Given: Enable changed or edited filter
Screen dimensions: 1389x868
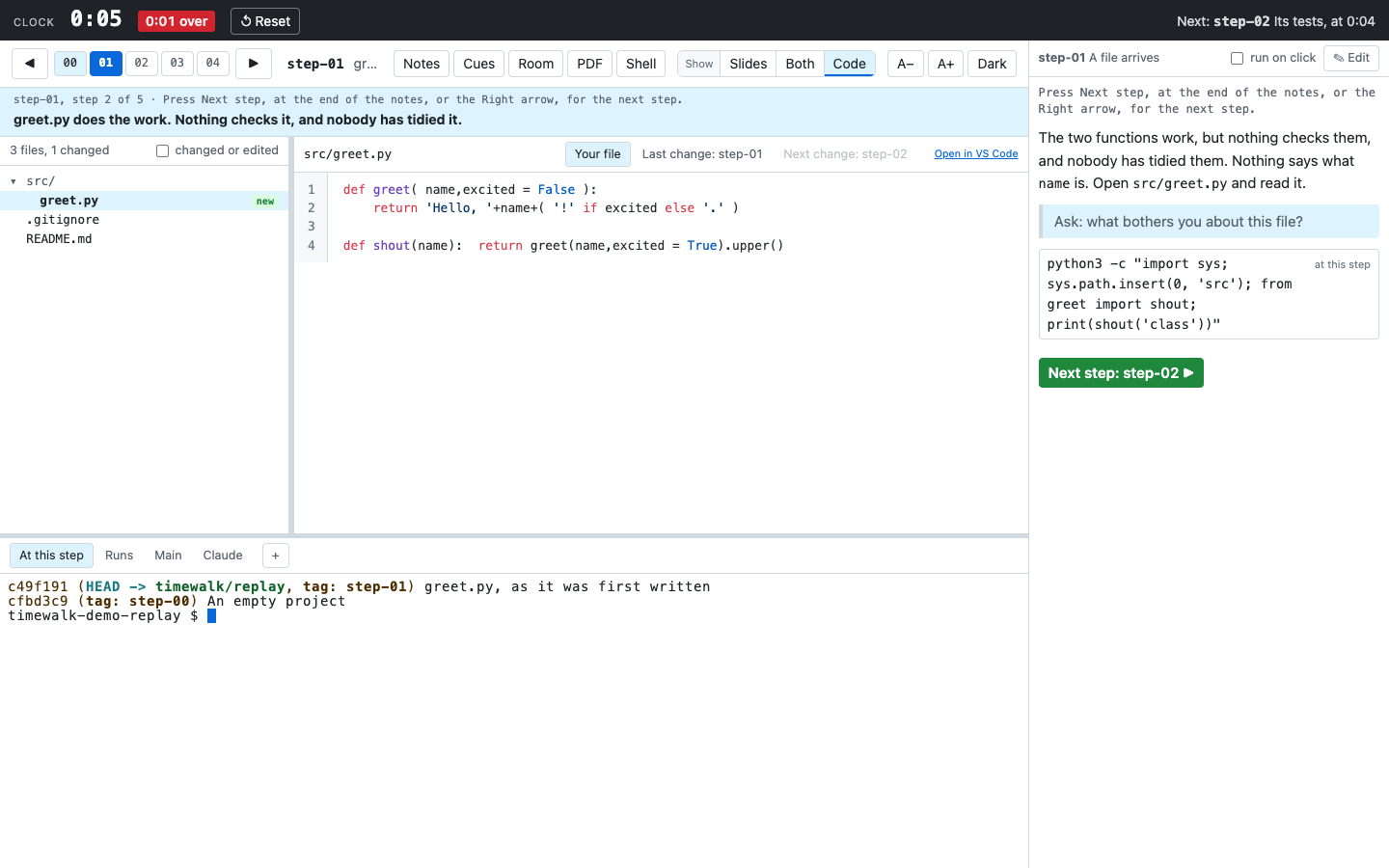Looking at the screenshot, I should click(162, 150).
